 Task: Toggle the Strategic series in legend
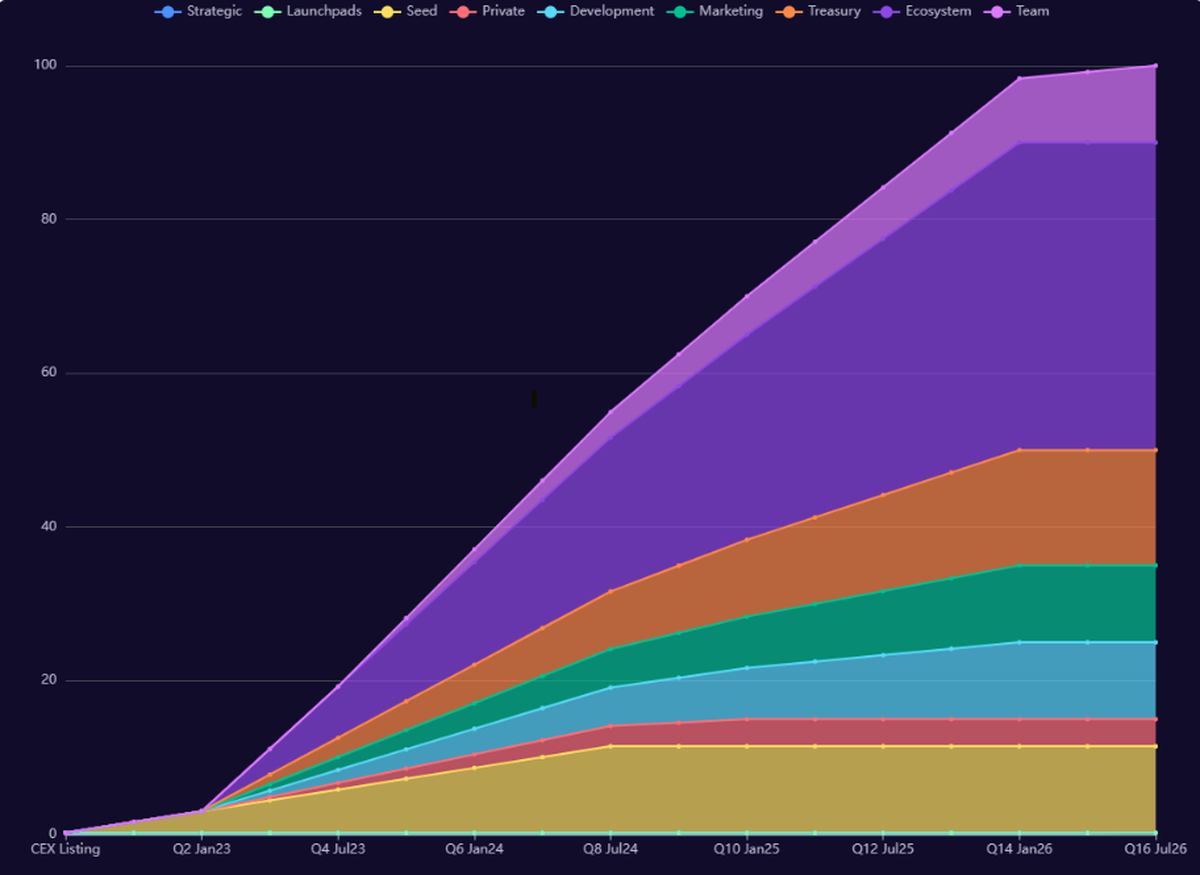(167, 12)
